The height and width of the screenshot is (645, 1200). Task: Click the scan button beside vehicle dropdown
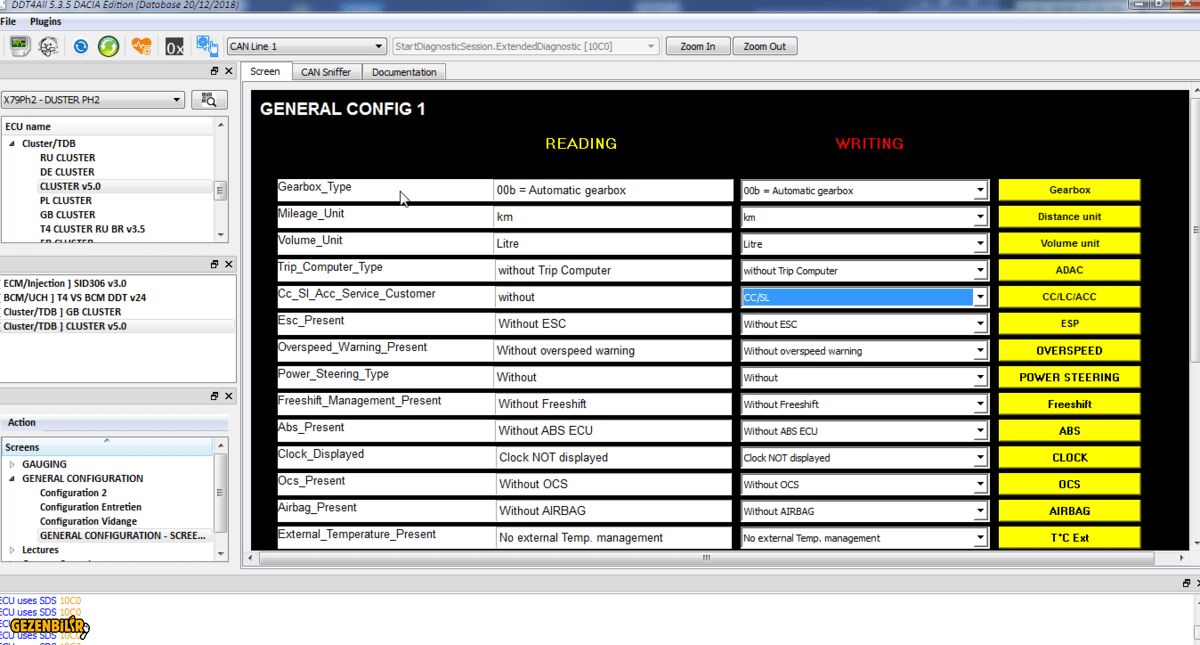tap(209, 100)
